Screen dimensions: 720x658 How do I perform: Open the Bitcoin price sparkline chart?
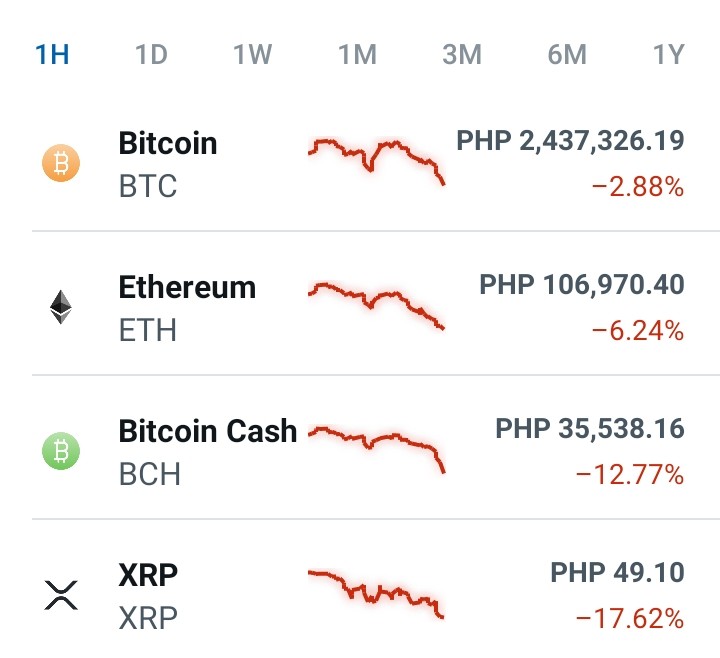(376, 162)
